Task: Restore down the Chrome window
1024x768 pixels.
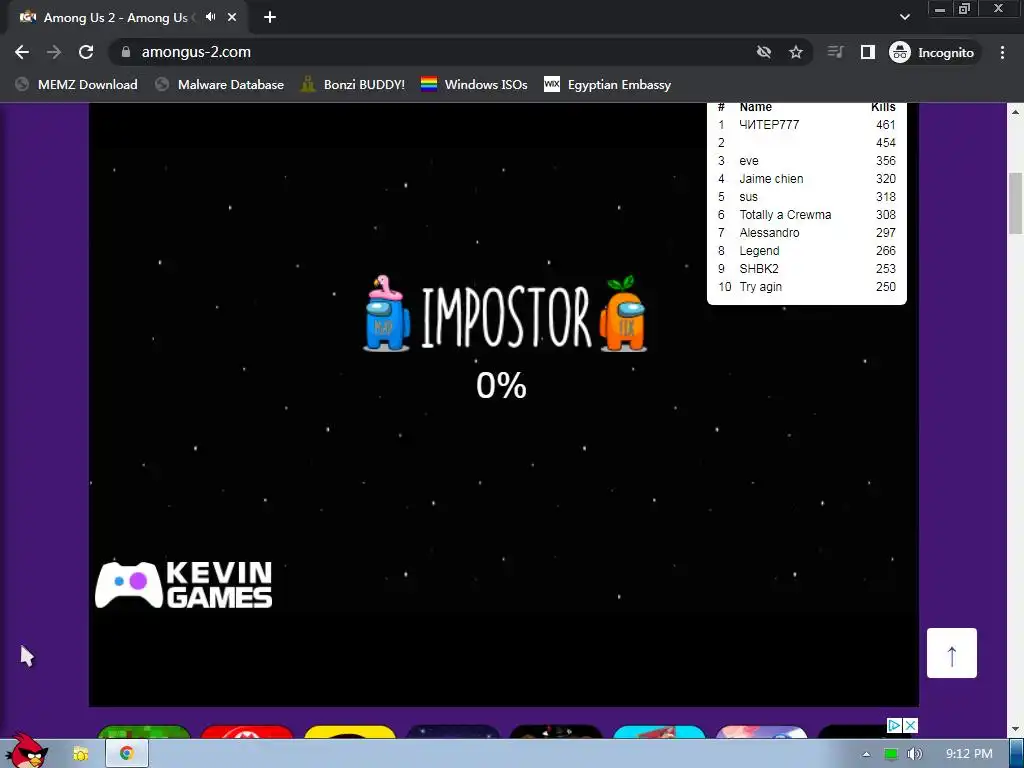Action: coord(964,9)
